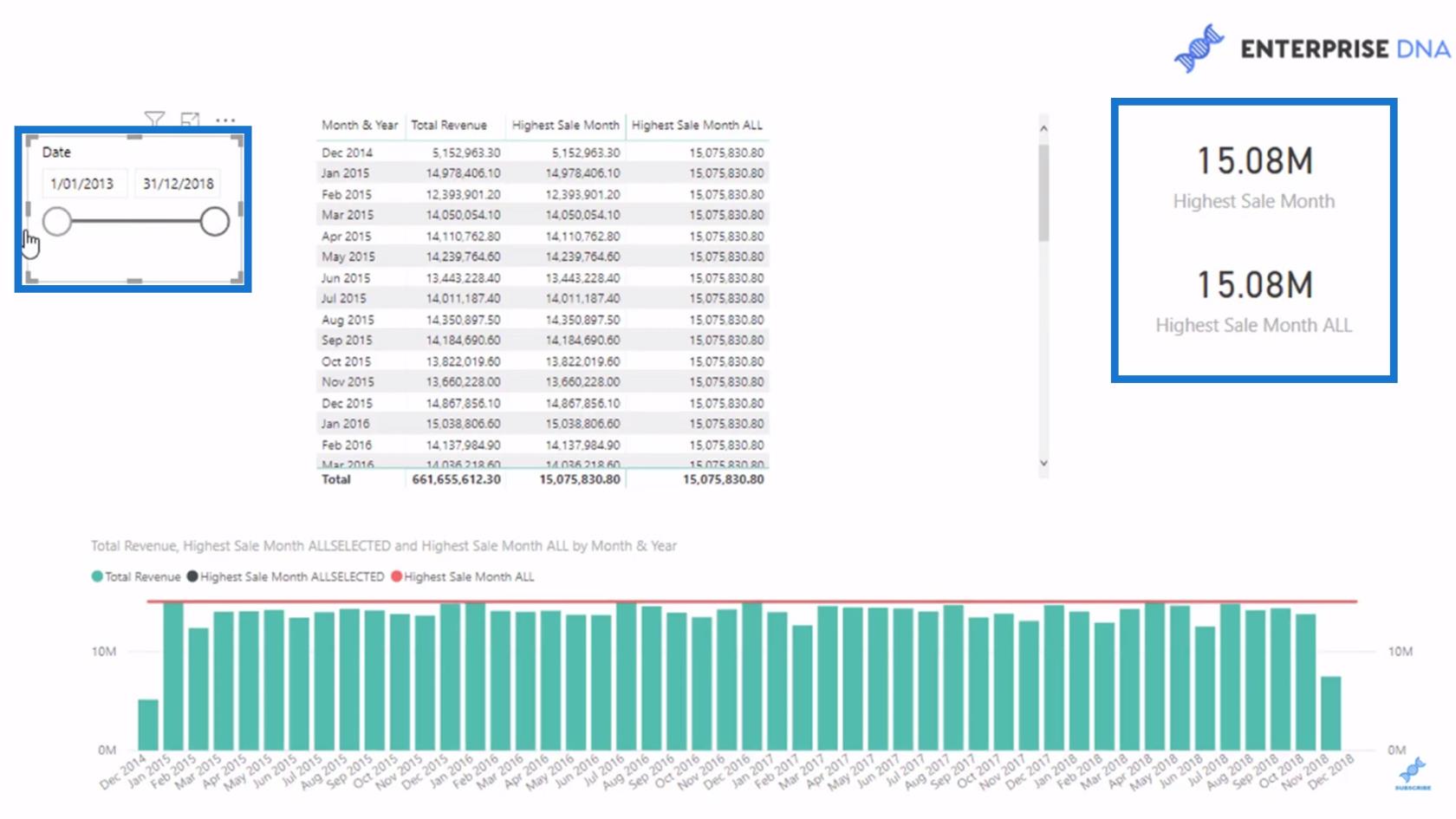Click Total Revenue value 15,038,806.60

(x=463, y=424)
